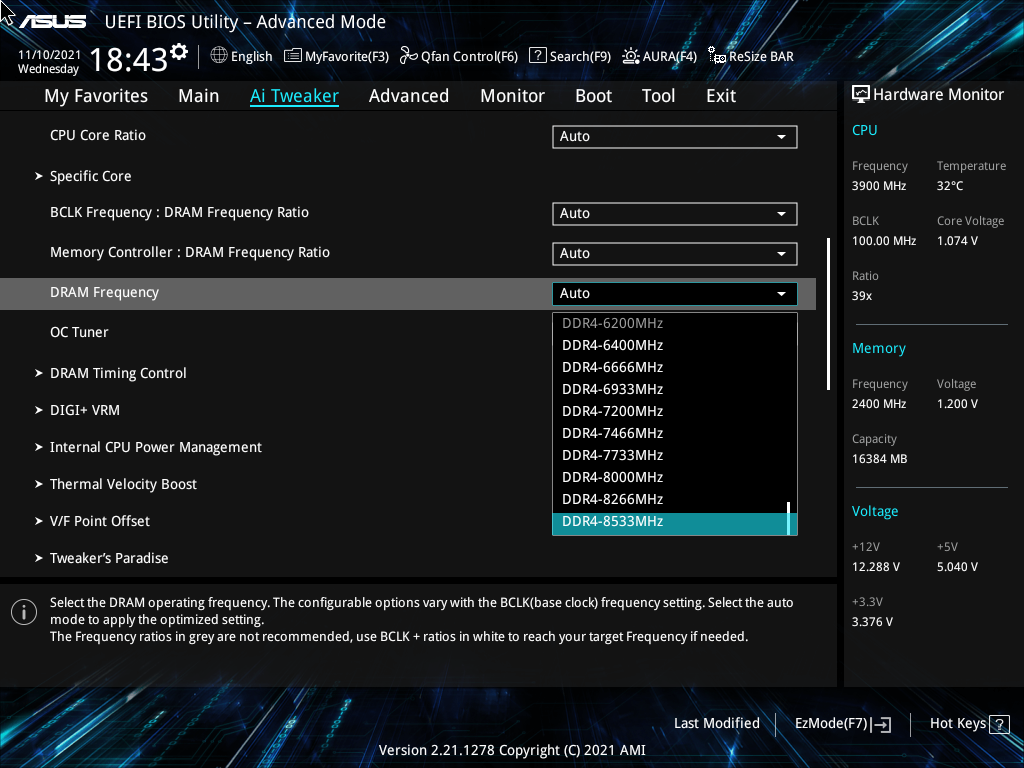Screen dimensions: 1024x768
Task: Select DDR4-6933MHz option
Action: coord(675,389)
